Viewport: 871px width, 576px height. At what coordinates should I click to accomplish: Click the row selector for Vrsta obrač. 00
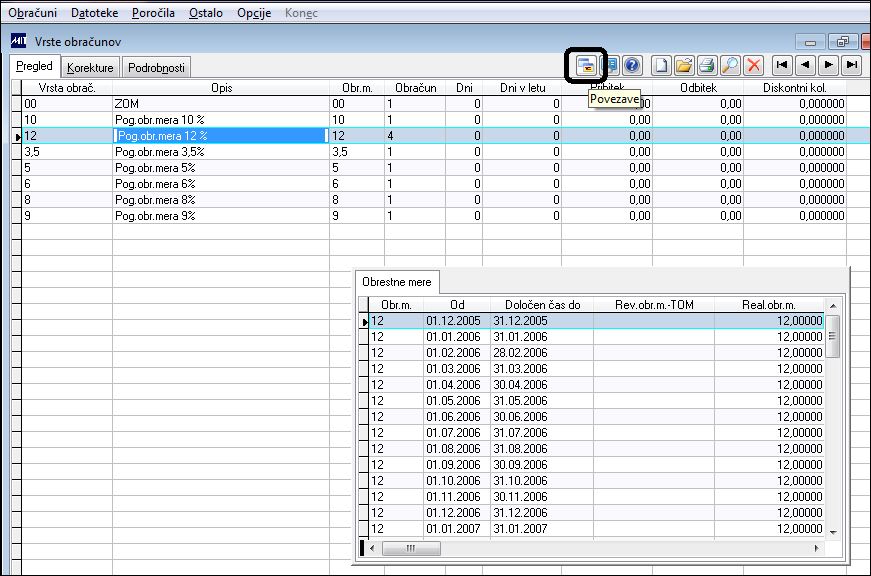tap(17, 104)
